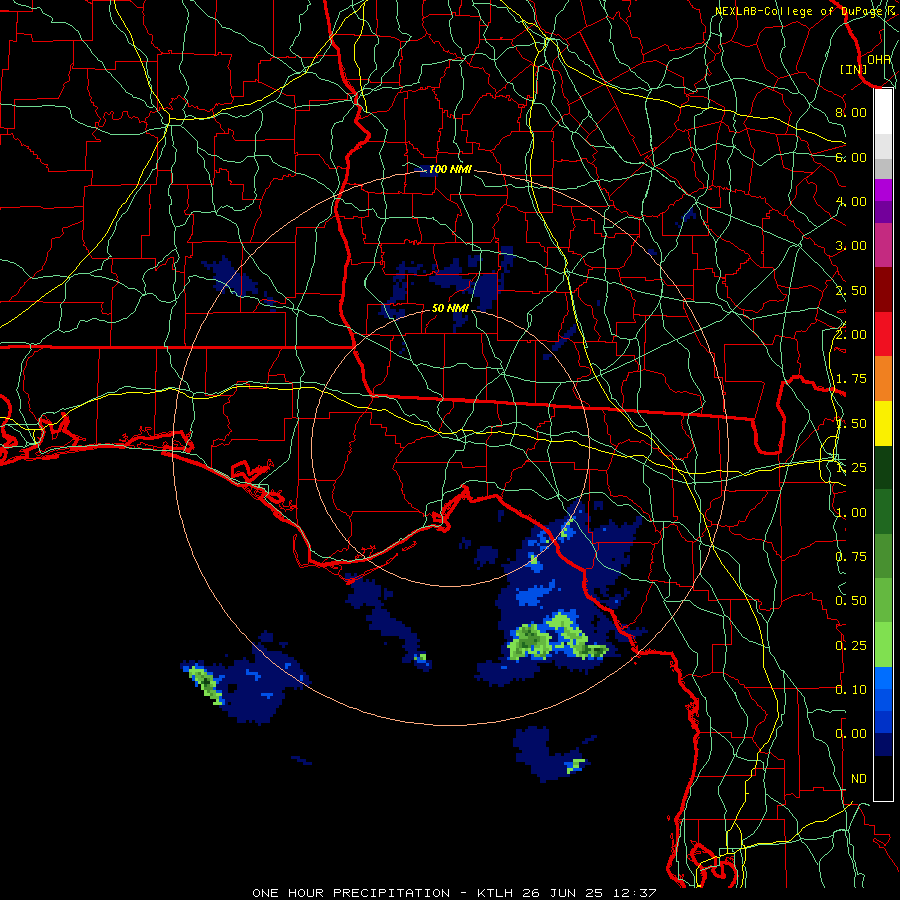Click the "0.00" legend value
This screenshot has height=900, width=900.
(x=851, y=734)
